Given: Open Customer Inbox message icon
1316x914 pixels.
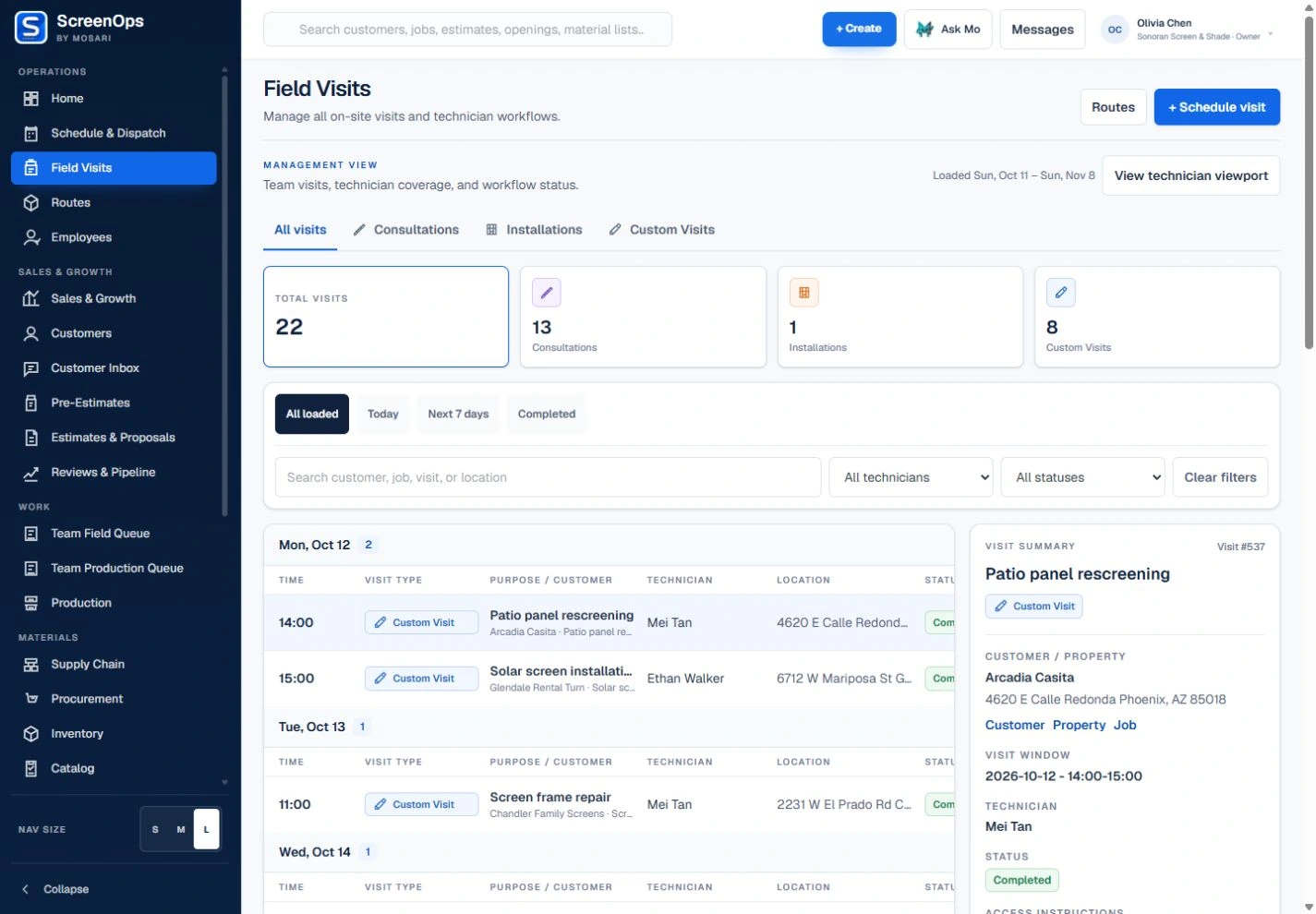Looking at the screenshot, I should 30,368.
